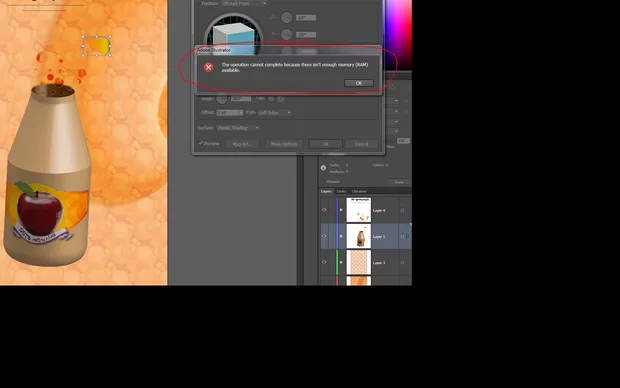
Task: Click the Layer 4 thumbnail
Action: pyautogui.click(x=359, y=210)
